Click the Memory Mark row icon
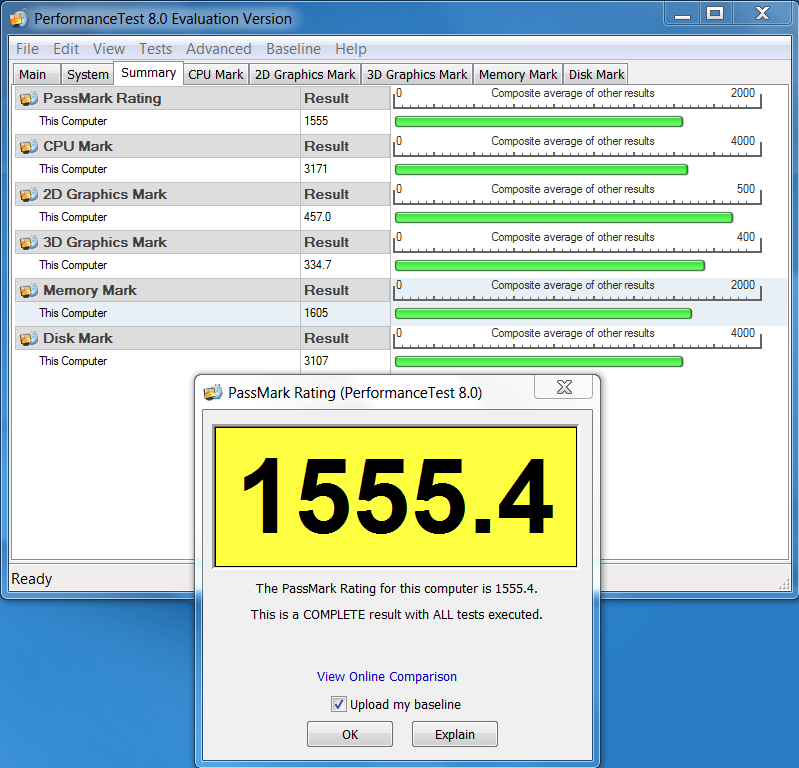 coord(29,290)
